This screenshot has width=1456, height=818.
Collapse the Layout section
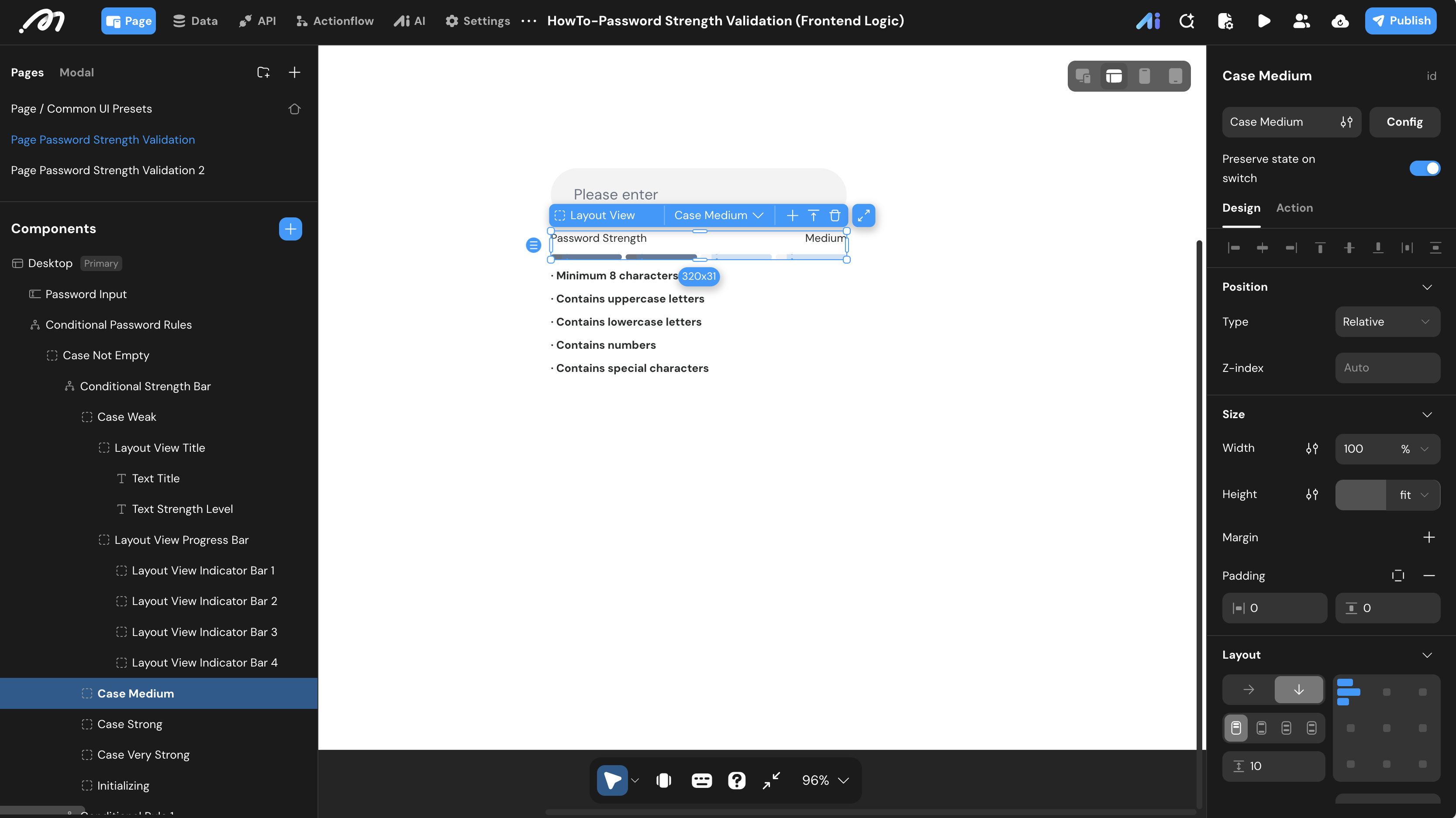tap(1427, 655)
